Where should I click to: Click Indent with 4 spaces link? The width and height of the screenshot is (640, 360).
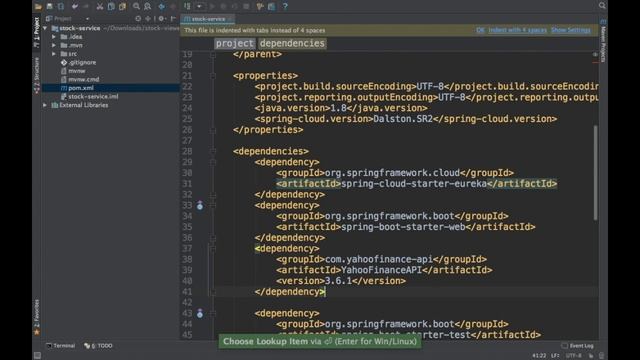click(517, 30)
